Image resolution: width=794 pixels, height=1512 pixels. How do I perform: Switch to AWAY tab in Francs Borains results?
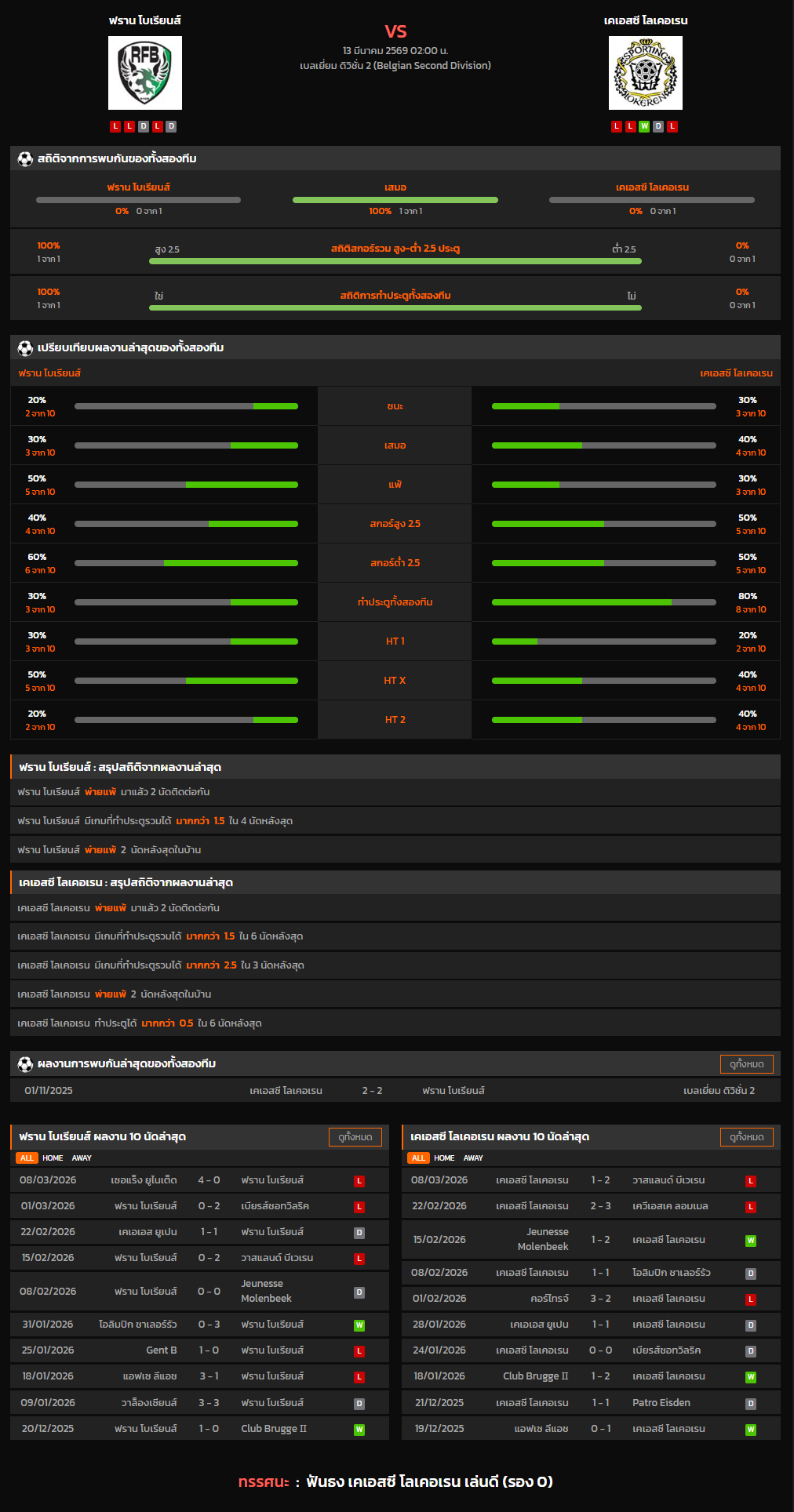coord(82,1158)
